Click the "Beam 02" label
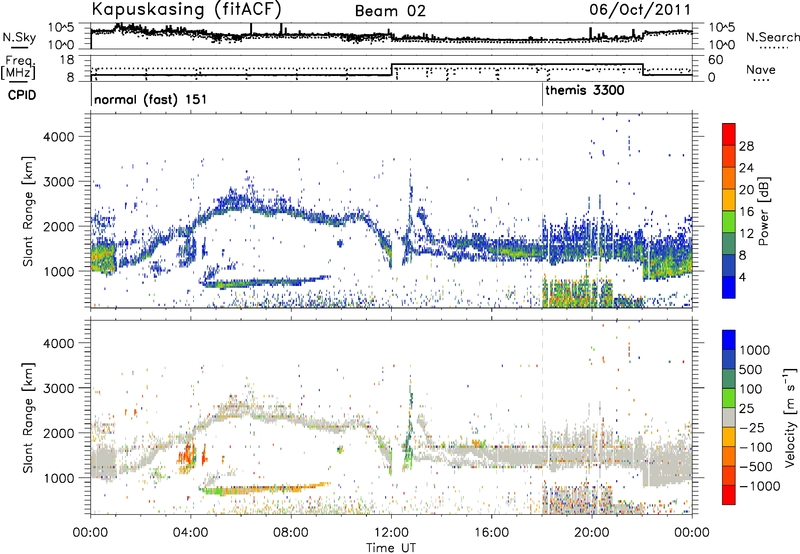Screen dimensions: 800x554 390,11
